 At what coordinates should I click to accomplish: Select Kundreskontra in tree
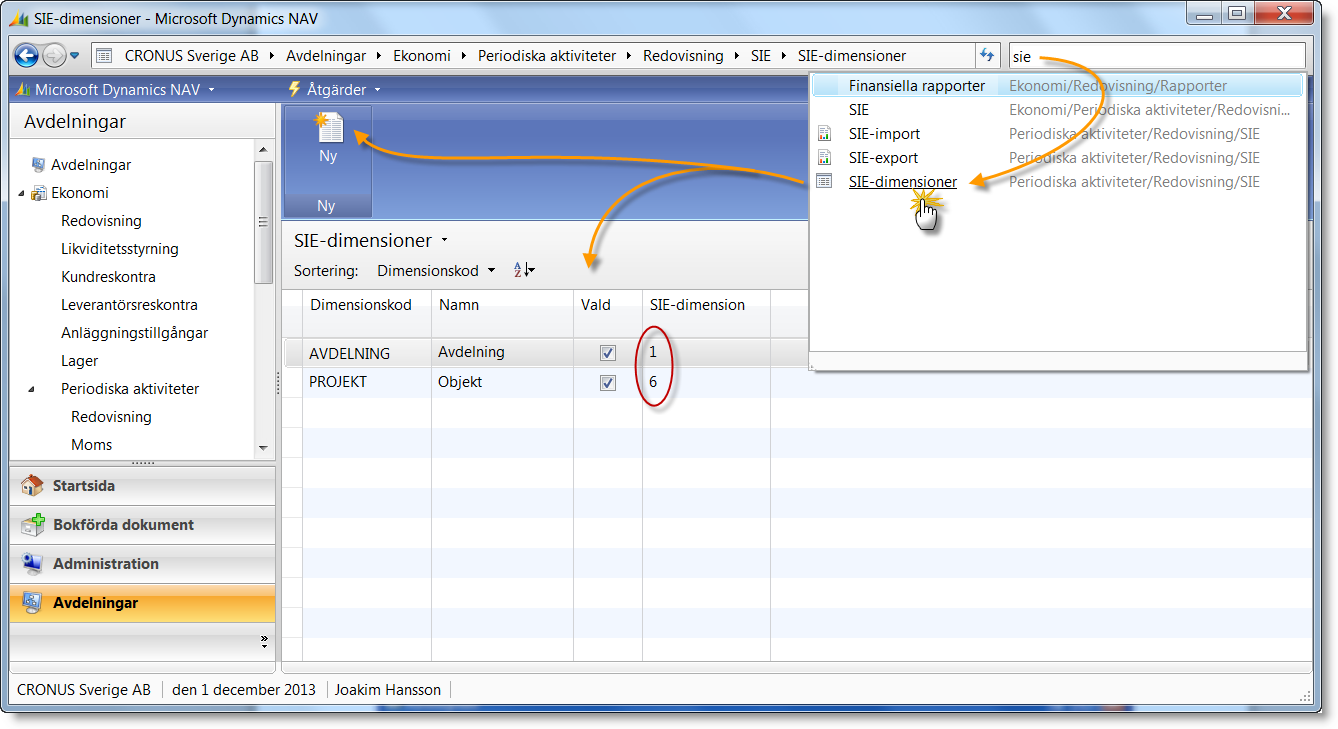point(108,277)
